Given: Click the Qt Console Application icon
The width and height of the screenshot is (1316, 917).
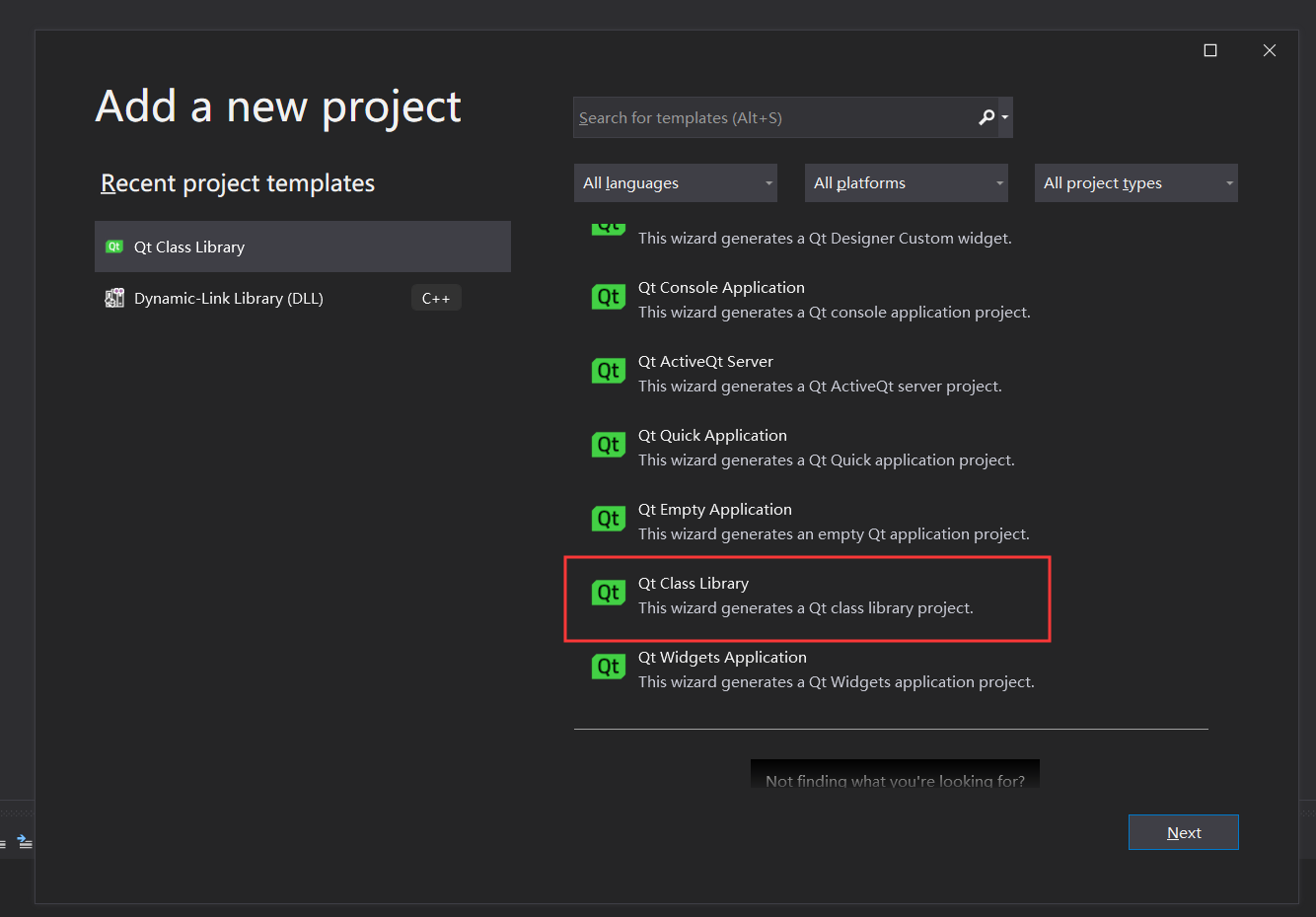Looking at the screenshot, I should click(608, 297).
